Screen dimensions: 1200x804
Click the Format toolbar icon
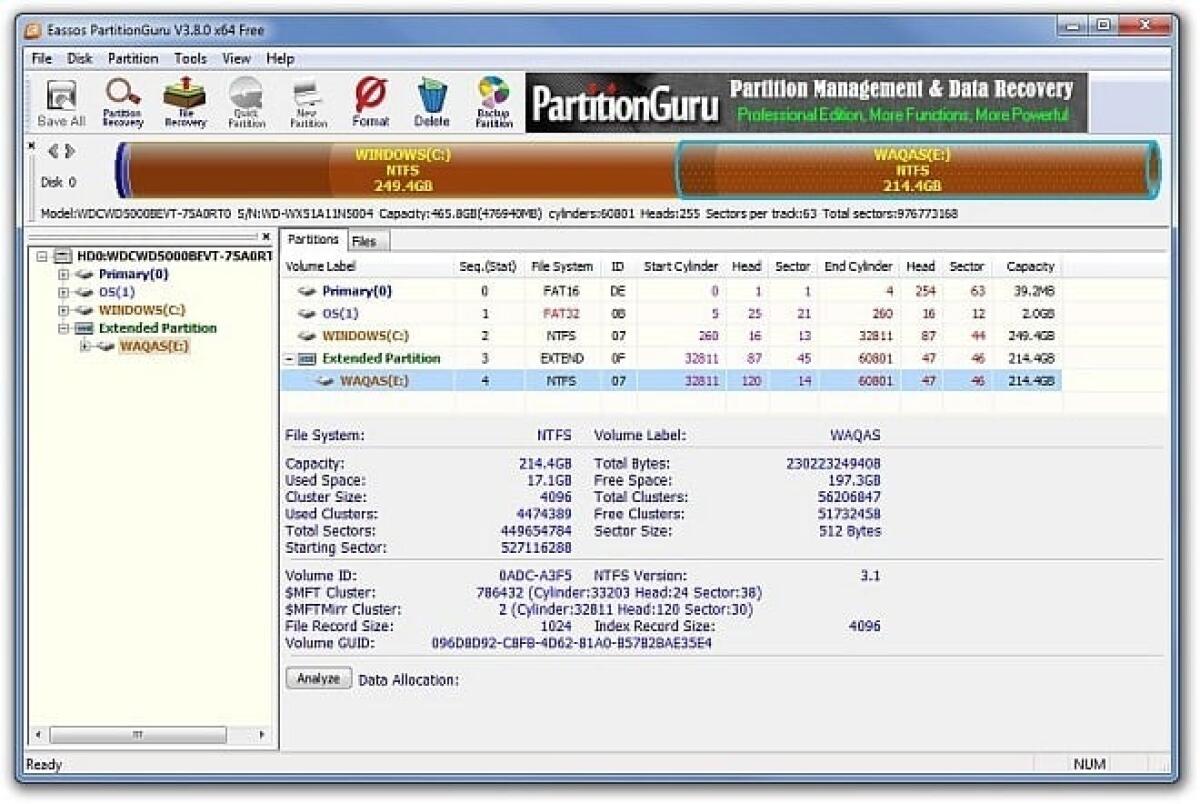click(369, 100)
